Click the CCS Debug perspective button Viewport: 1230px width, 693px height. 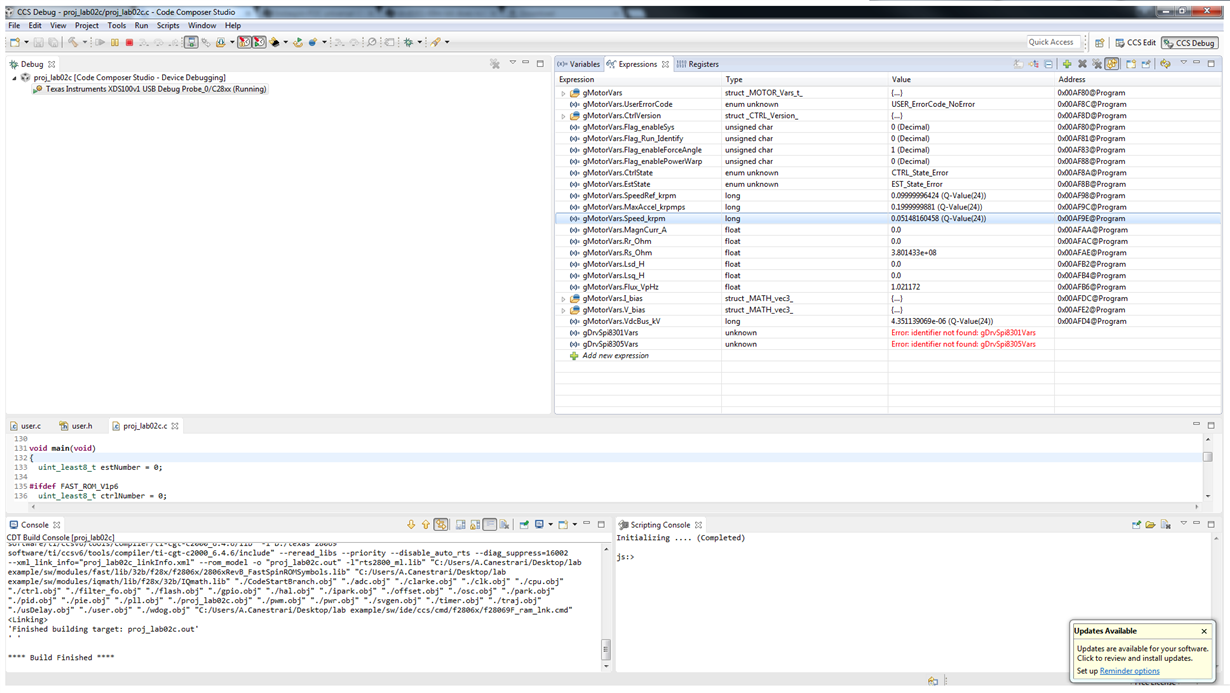point(1189,43)
